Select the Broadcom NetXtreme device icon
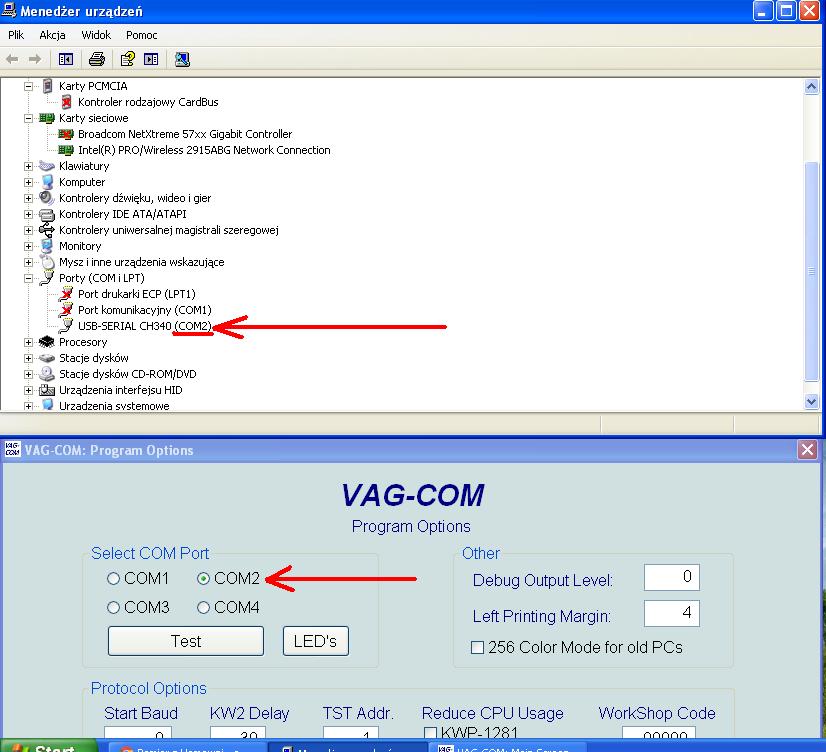 point(66,134)
